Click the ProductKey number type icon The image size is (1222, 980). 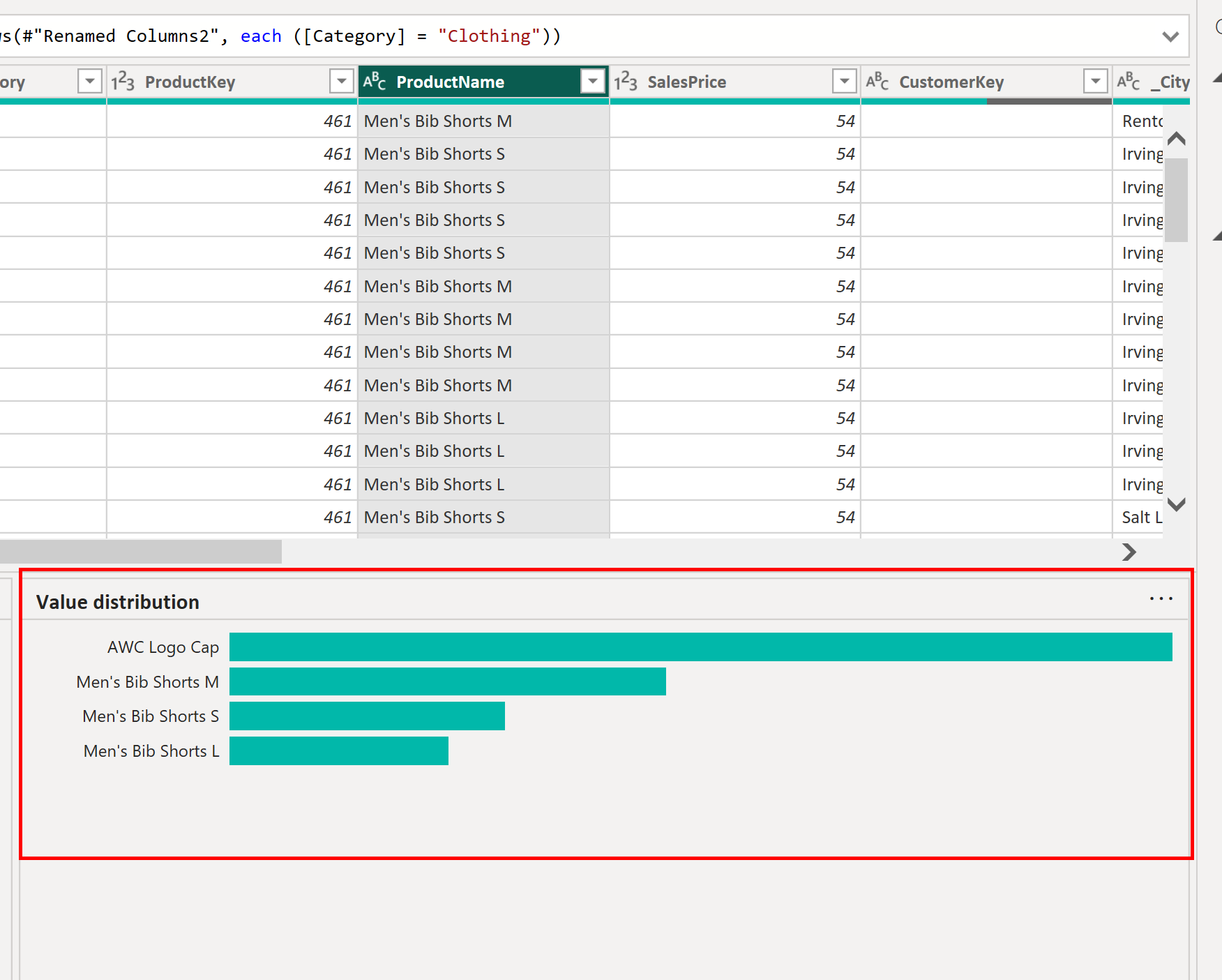[x=123, y=82]
